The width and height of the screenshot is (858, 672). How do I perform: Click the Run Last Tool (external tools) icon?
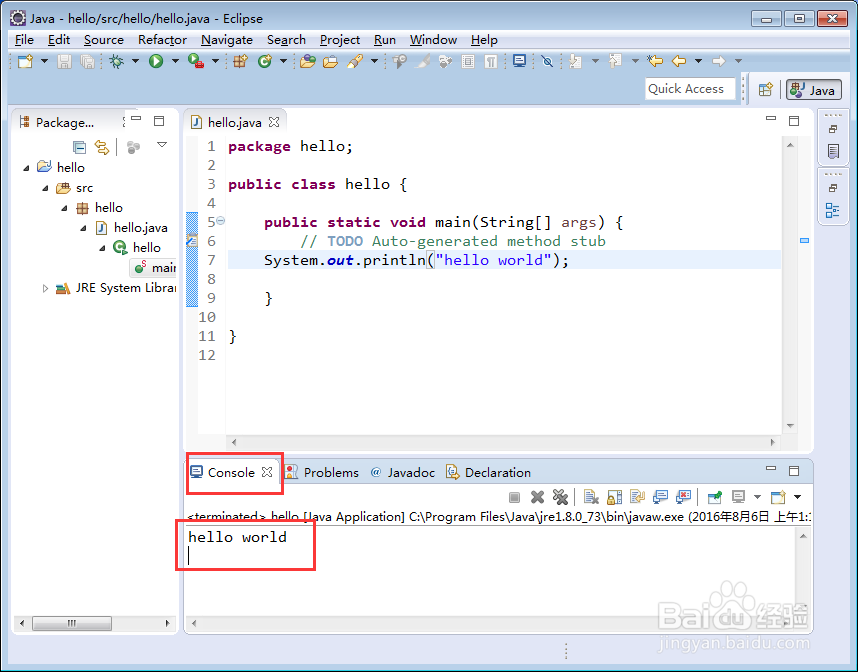click(x=196, y=61)
